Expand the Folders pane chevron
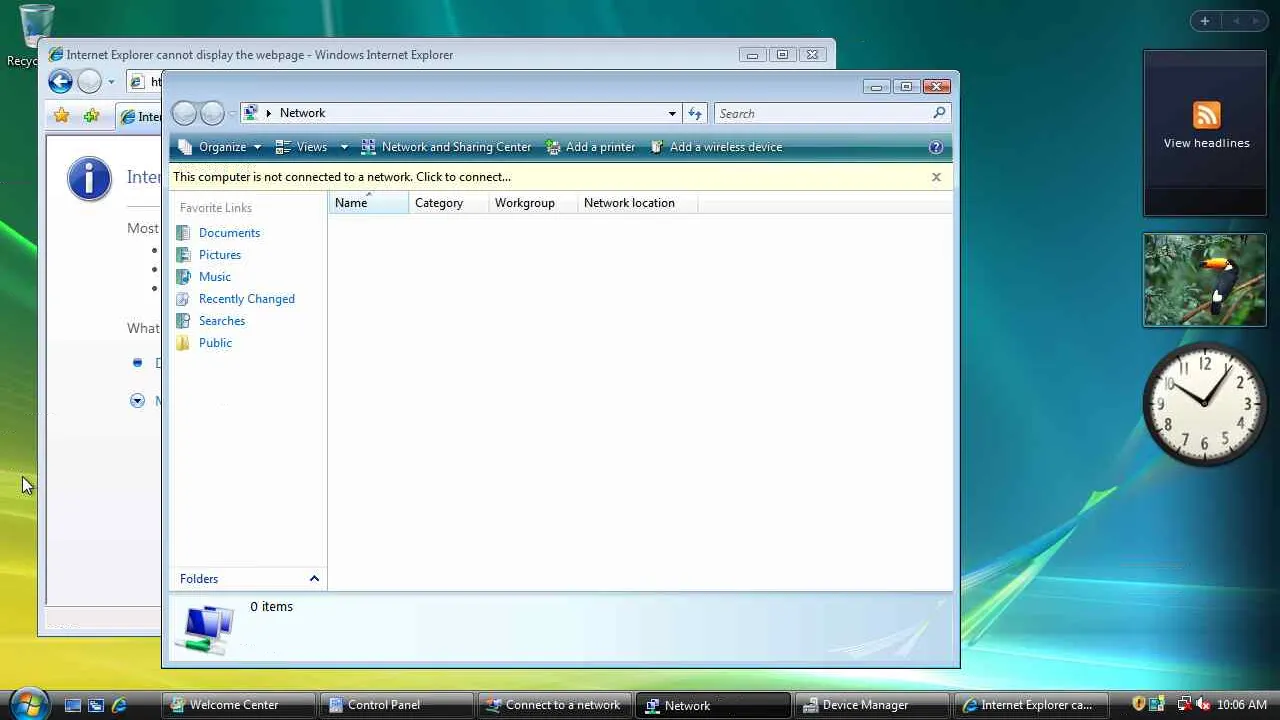Image resolution: width=1280 pixels, height=720 pixels. (314, 579)
